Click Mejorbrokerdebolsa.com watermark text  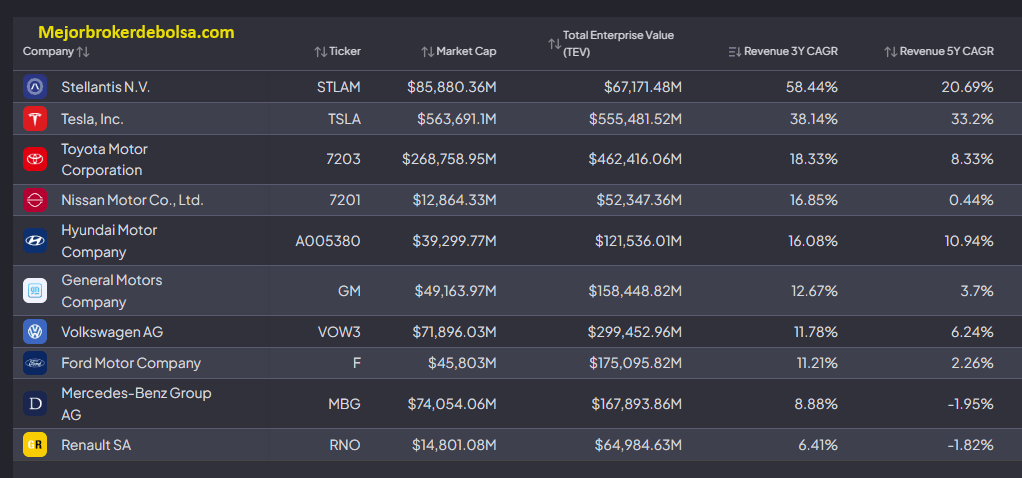coord(136,32)
